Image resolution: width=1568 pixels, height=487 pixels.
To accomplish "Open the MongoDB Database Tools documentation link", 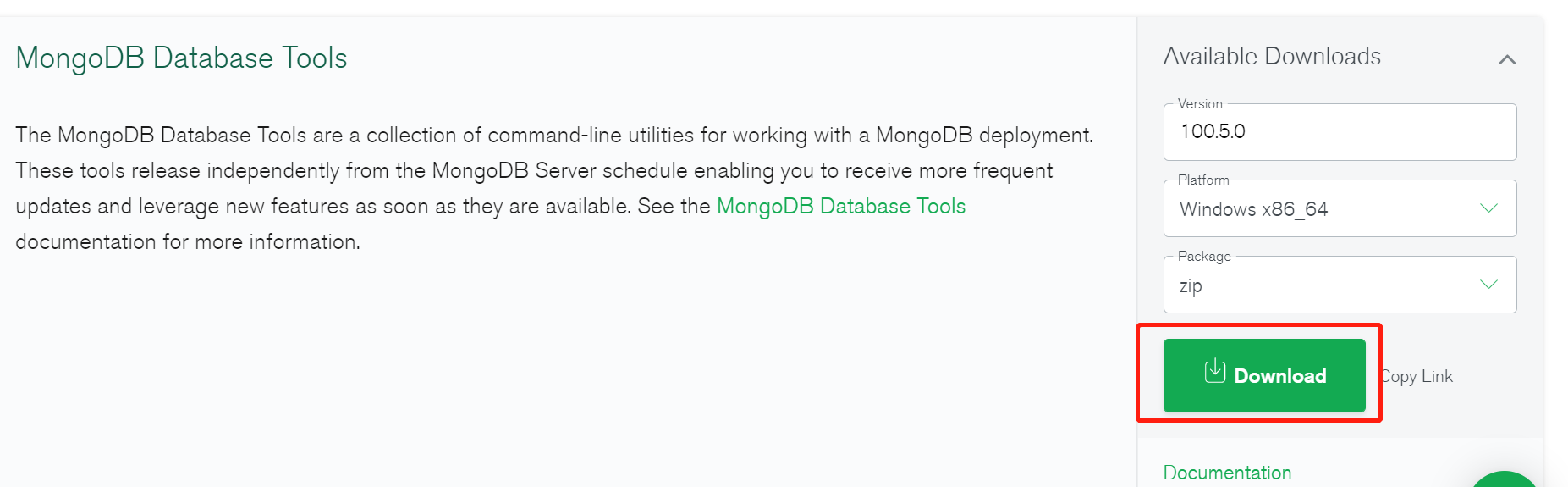I will tap(841, 206).
